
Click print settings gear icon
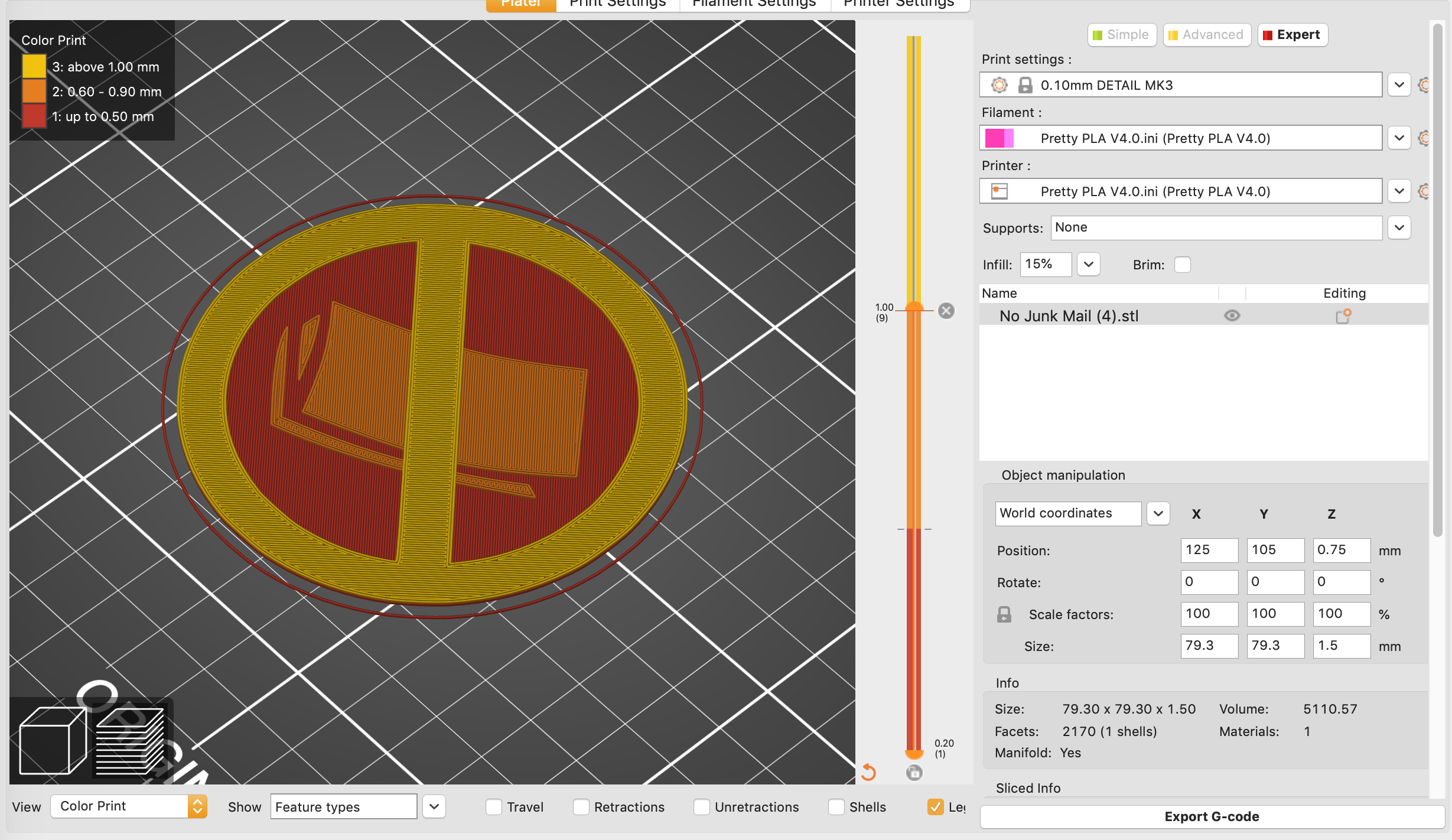(999, 85)
